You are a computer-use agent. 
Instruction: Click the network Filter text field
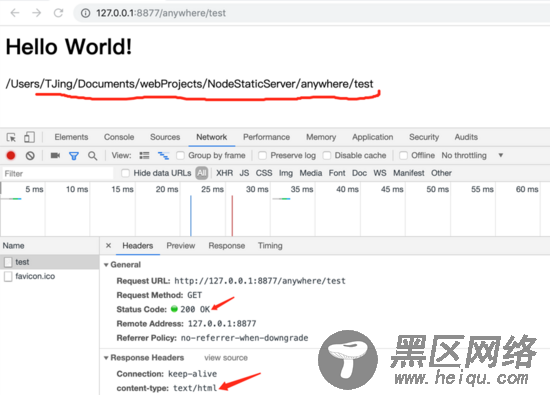pyautogui.click(x=58, y=173)
